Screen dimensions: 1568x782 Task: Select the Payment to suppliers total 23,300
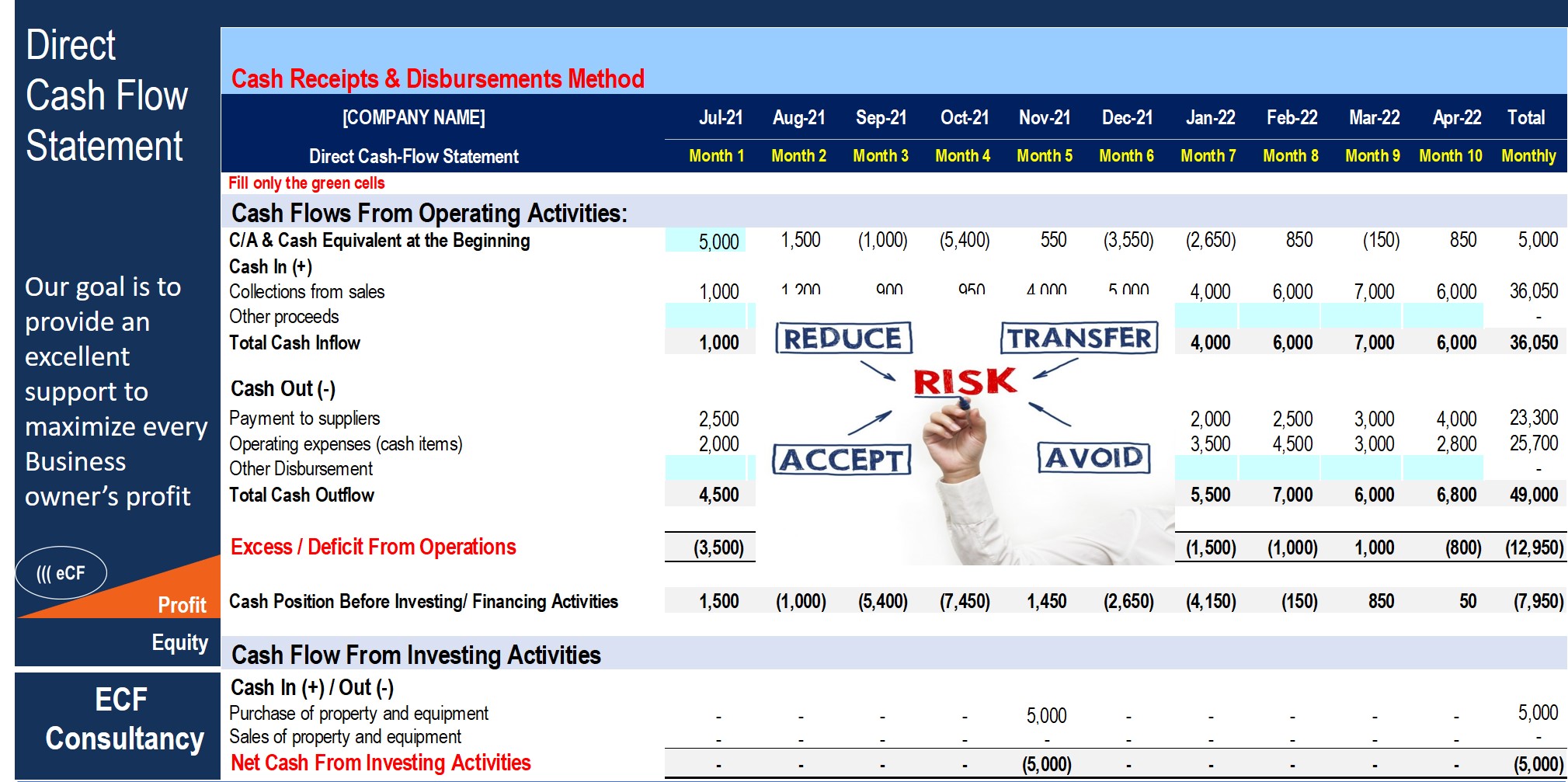[x=1534, y=418]
